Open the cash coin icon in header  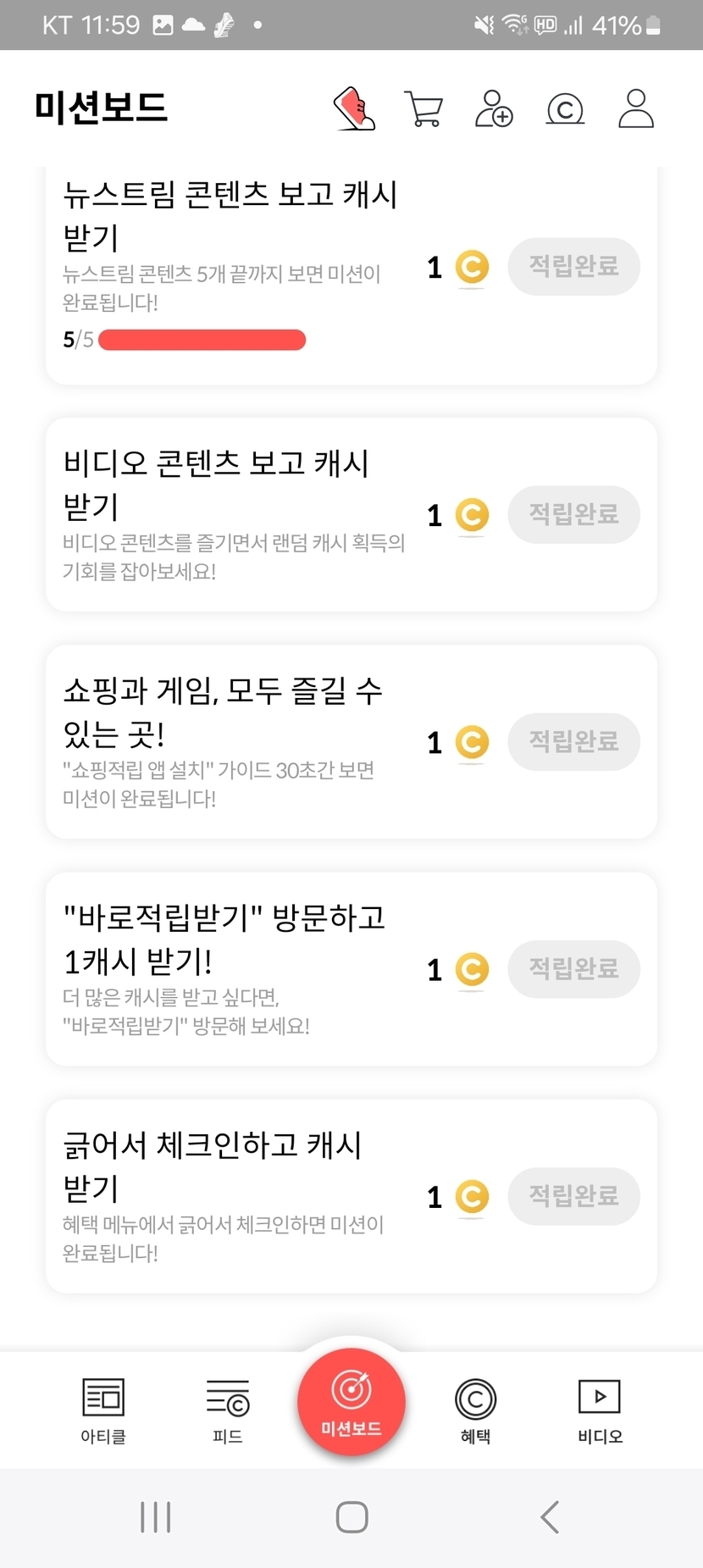click(565, 108)
